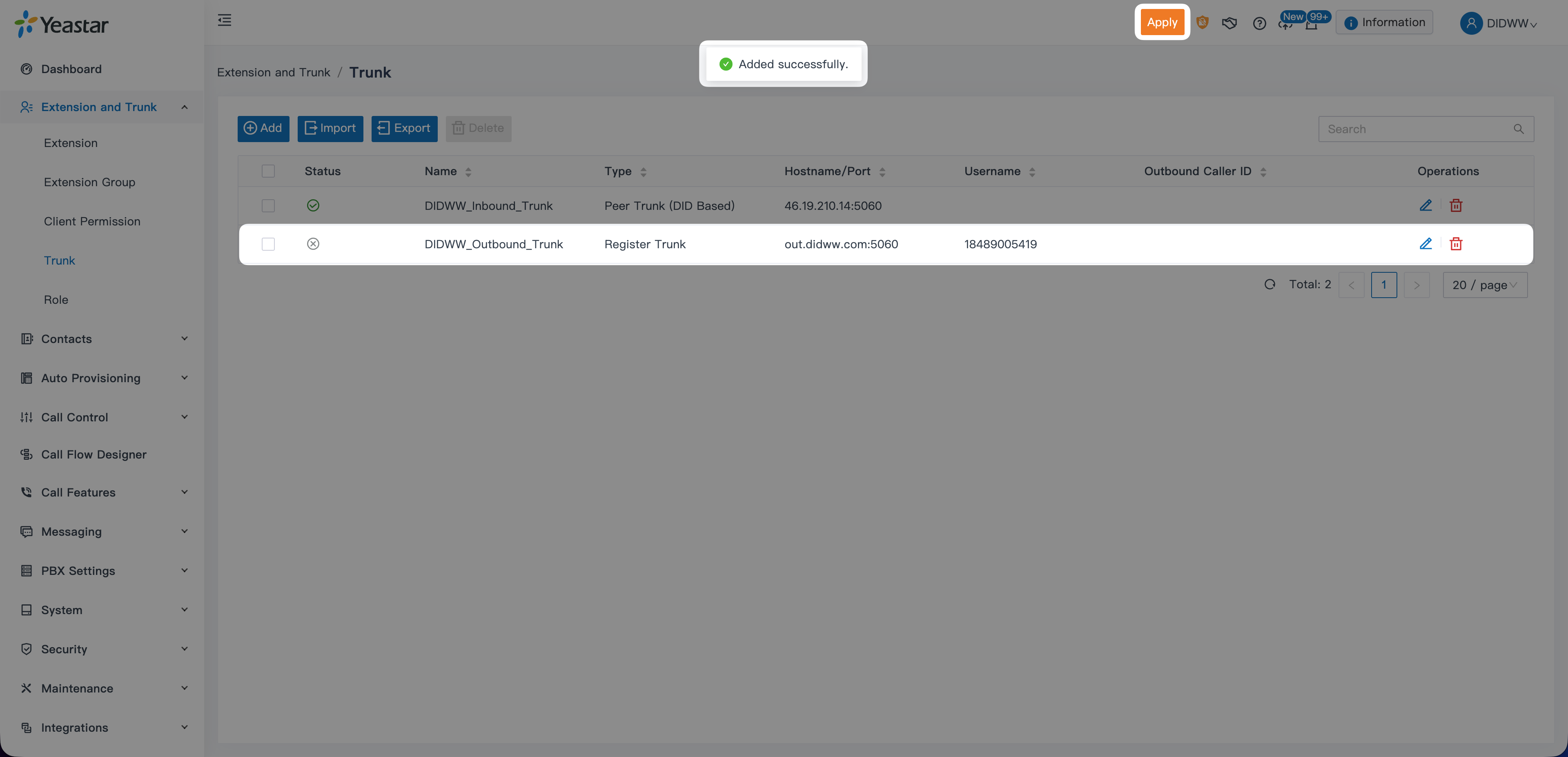1568x757 pixels.
Task: Edit the DIDWW_Inbound_Trunk with pencil icon
Action: coord(1425,206)
